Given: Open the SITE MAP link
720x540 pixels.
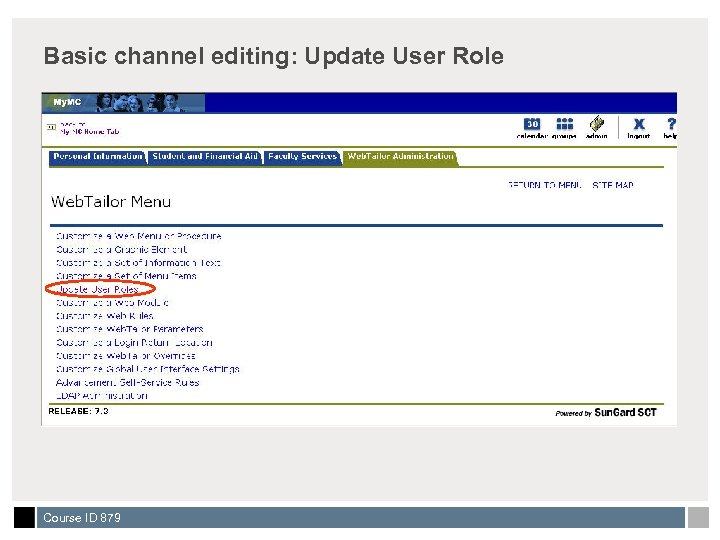Looking at the screenshot, I should pyautogui.click(x=613, y=185).
